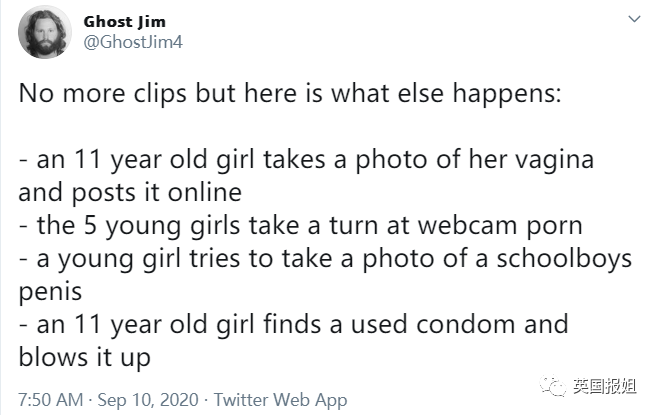Click the WeChat watermark logo icon
Screen dimensions: 657x415
pyautogui.click(x=553, y=386)
